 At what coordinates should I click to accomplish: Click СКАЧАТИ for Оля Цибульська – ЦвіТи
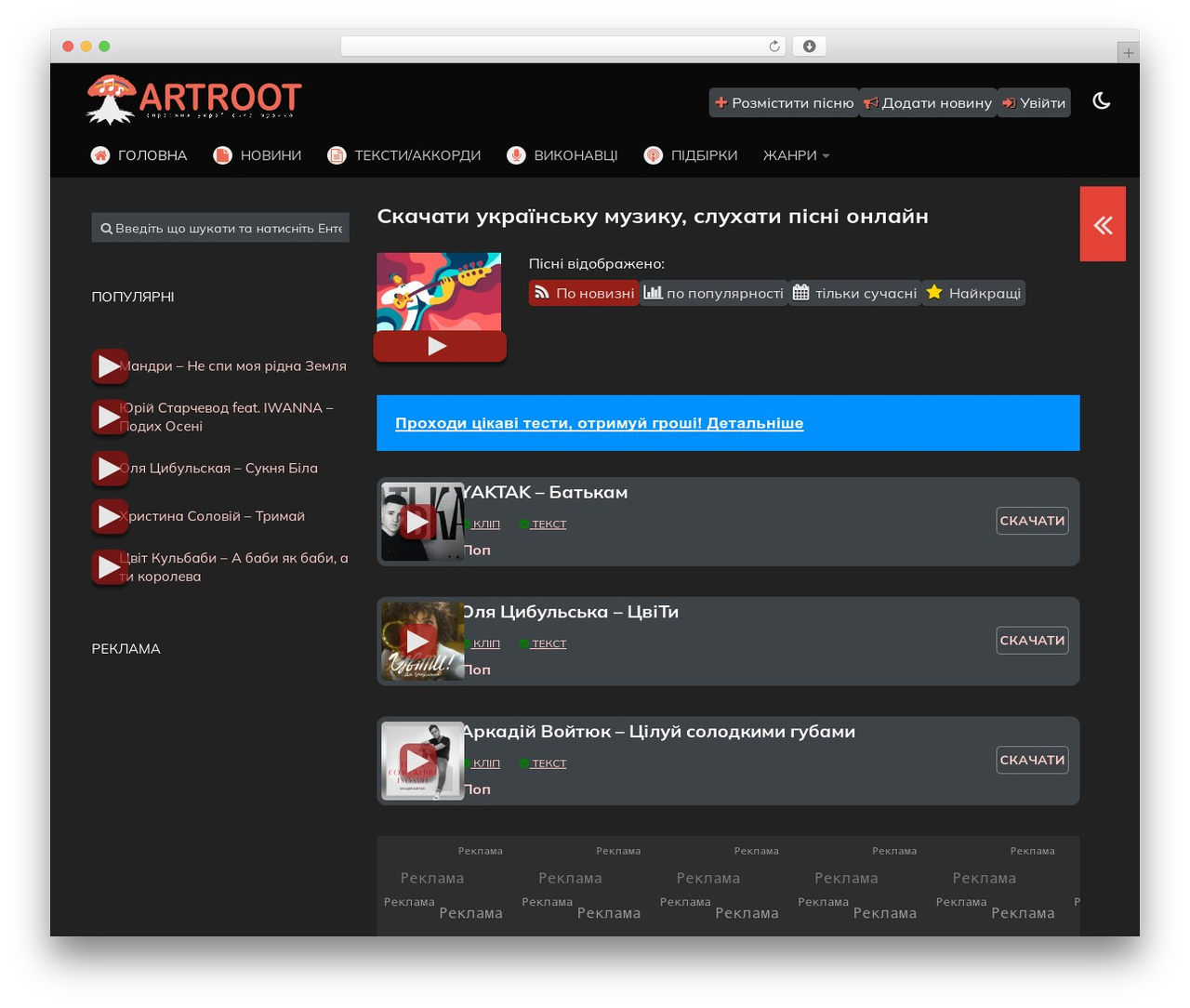click(x=1032, y=640)
